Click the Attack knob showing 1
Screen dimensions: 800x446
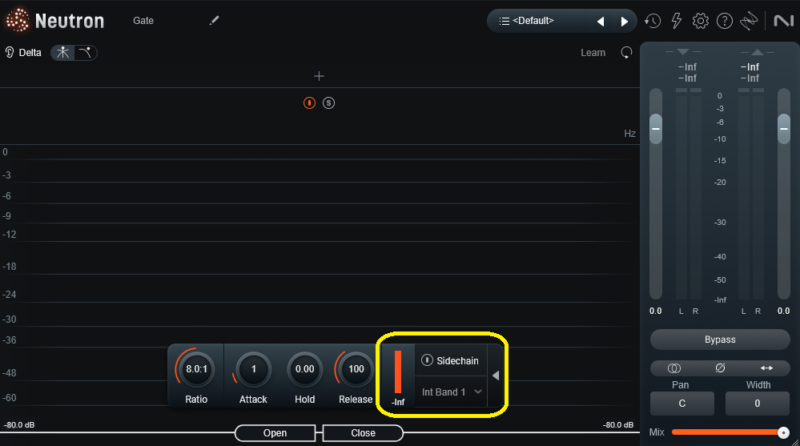coord(253,369)
